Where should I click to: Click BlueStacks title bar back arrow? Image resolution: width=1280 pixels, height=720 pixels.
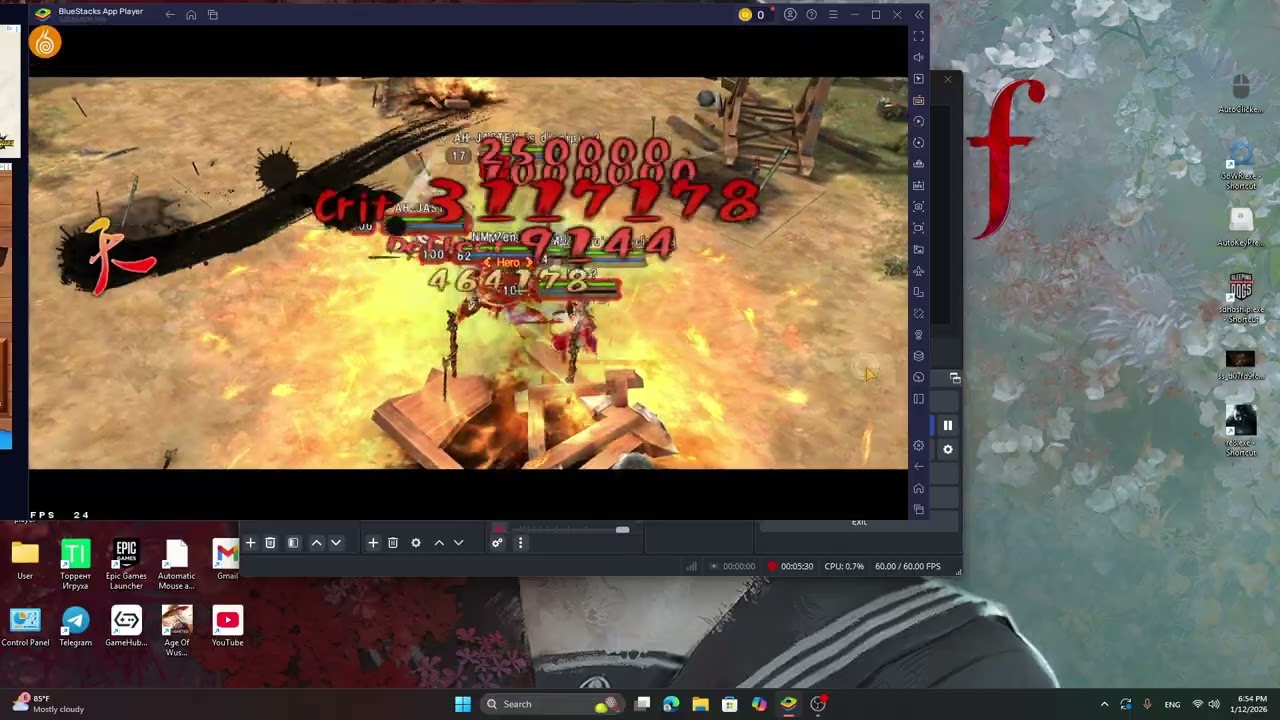tap(170, 15)
